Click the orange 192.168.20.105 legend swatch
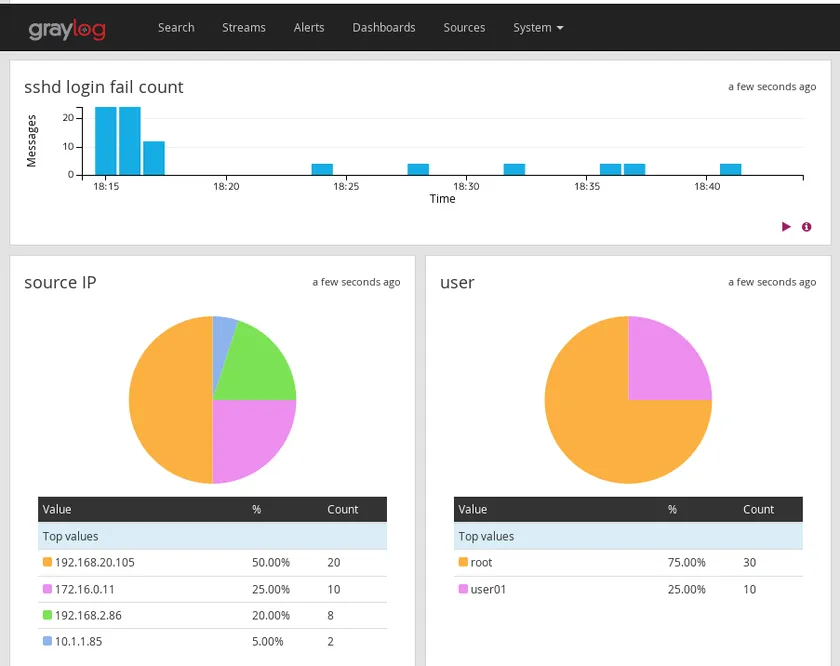Image resolution: width=840 pixels, height=666 pixels. 47,562
